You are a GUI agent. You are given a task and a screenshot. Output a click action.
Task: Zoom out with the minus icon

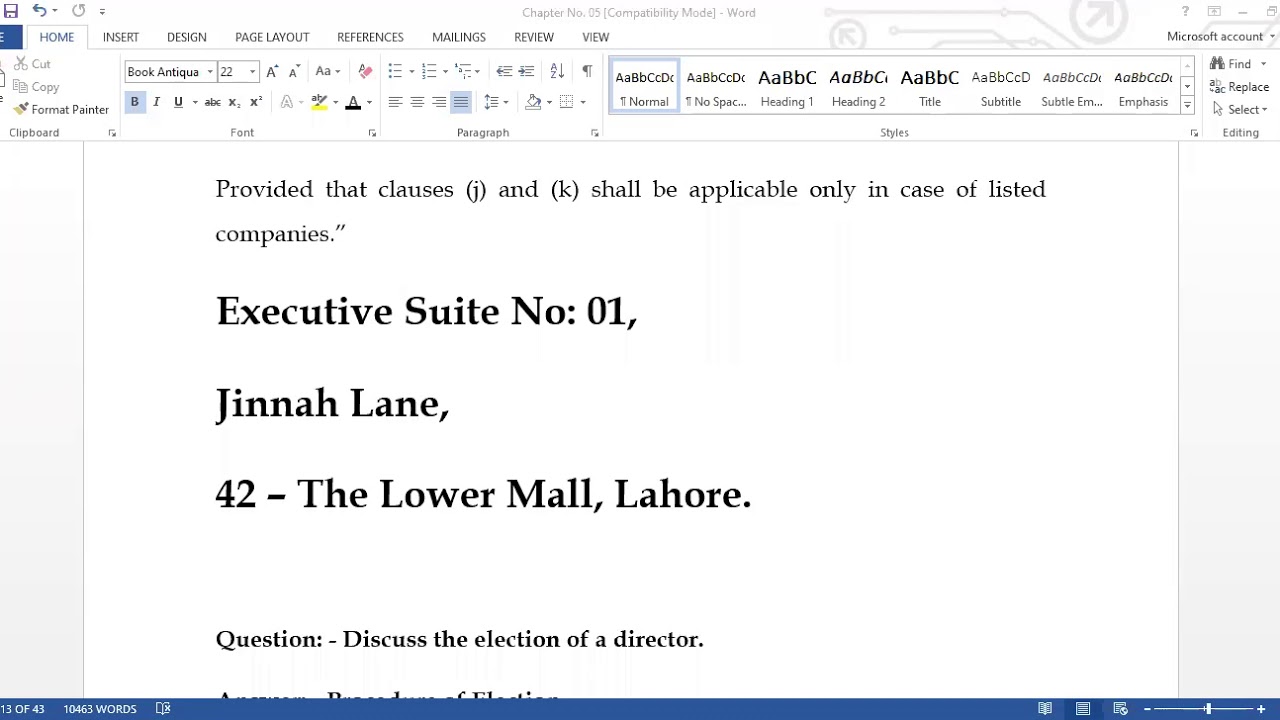click(x=1147, y=709)
